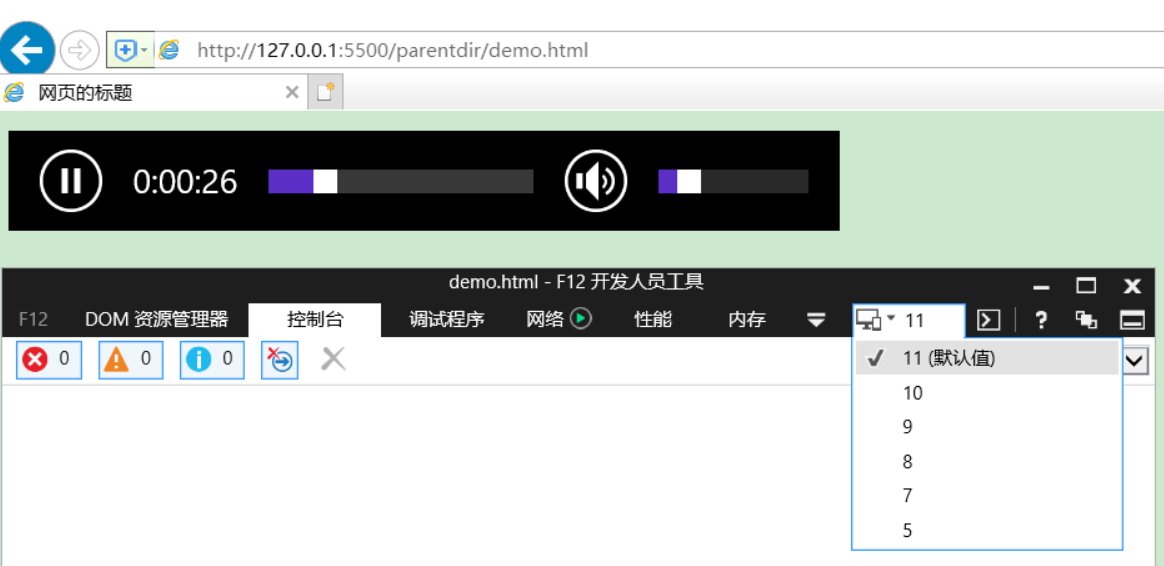Image resolution: width=1164 pixels, height=566 pixels.
Task: Toggle the document mode dropdown showing 11
Action: coord(909,320)
